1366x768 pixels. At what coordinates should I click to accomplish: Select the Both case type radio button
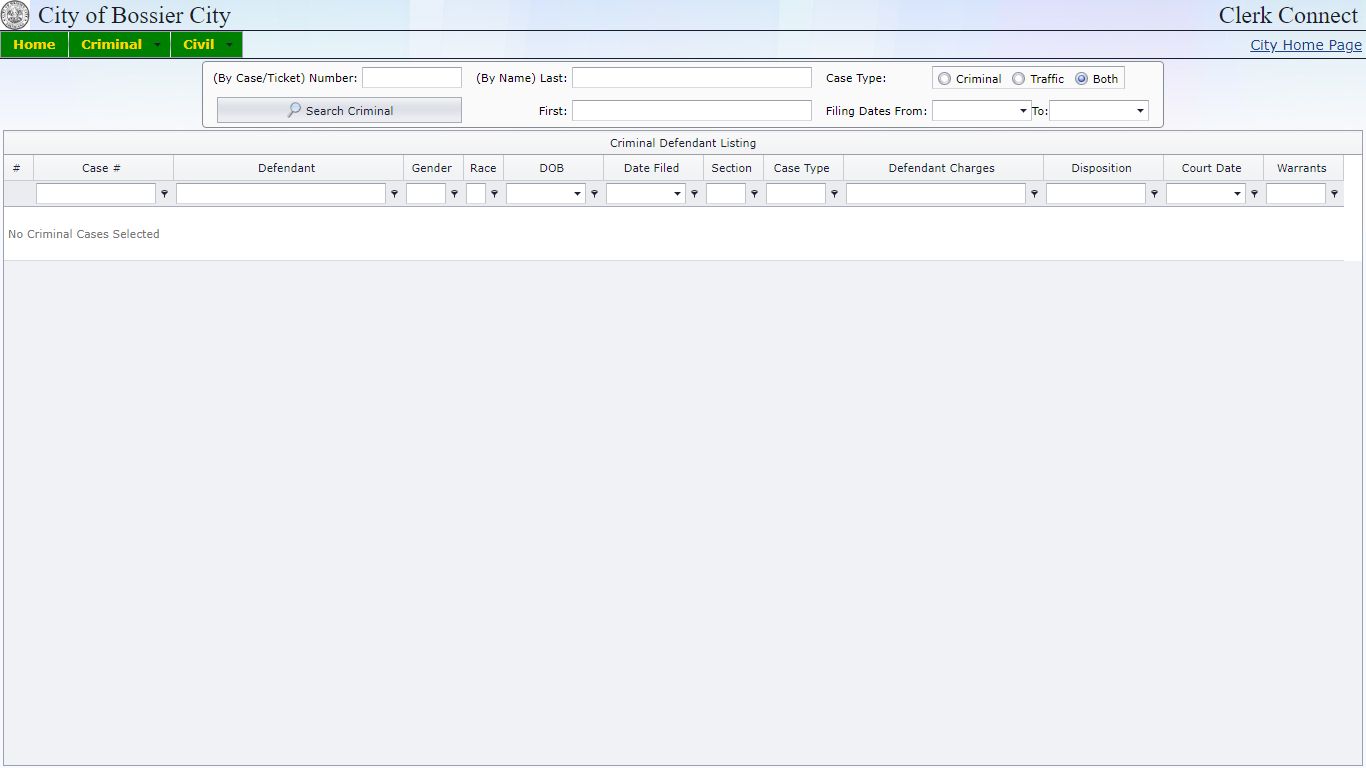point(1081,79)
